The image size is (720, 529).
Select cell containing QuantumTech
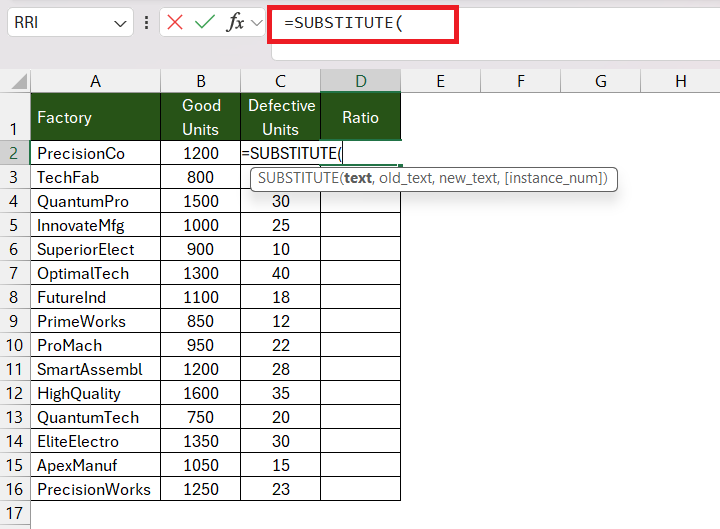pyautogui.click(x=96, y=417)
